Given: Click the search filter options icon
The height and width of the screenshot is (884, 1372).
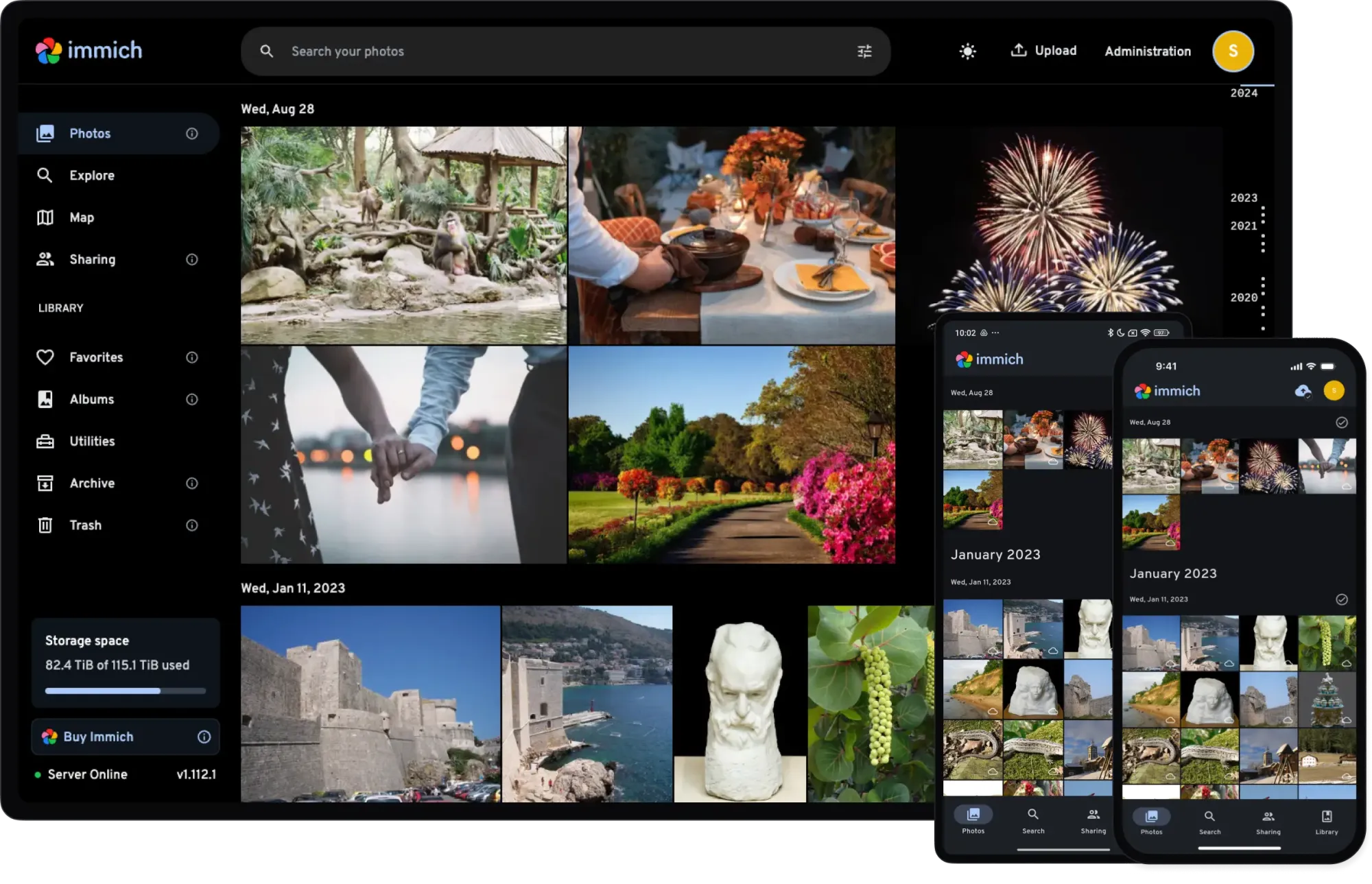Looking at the screenshot, I should click(x=864, y=51).
